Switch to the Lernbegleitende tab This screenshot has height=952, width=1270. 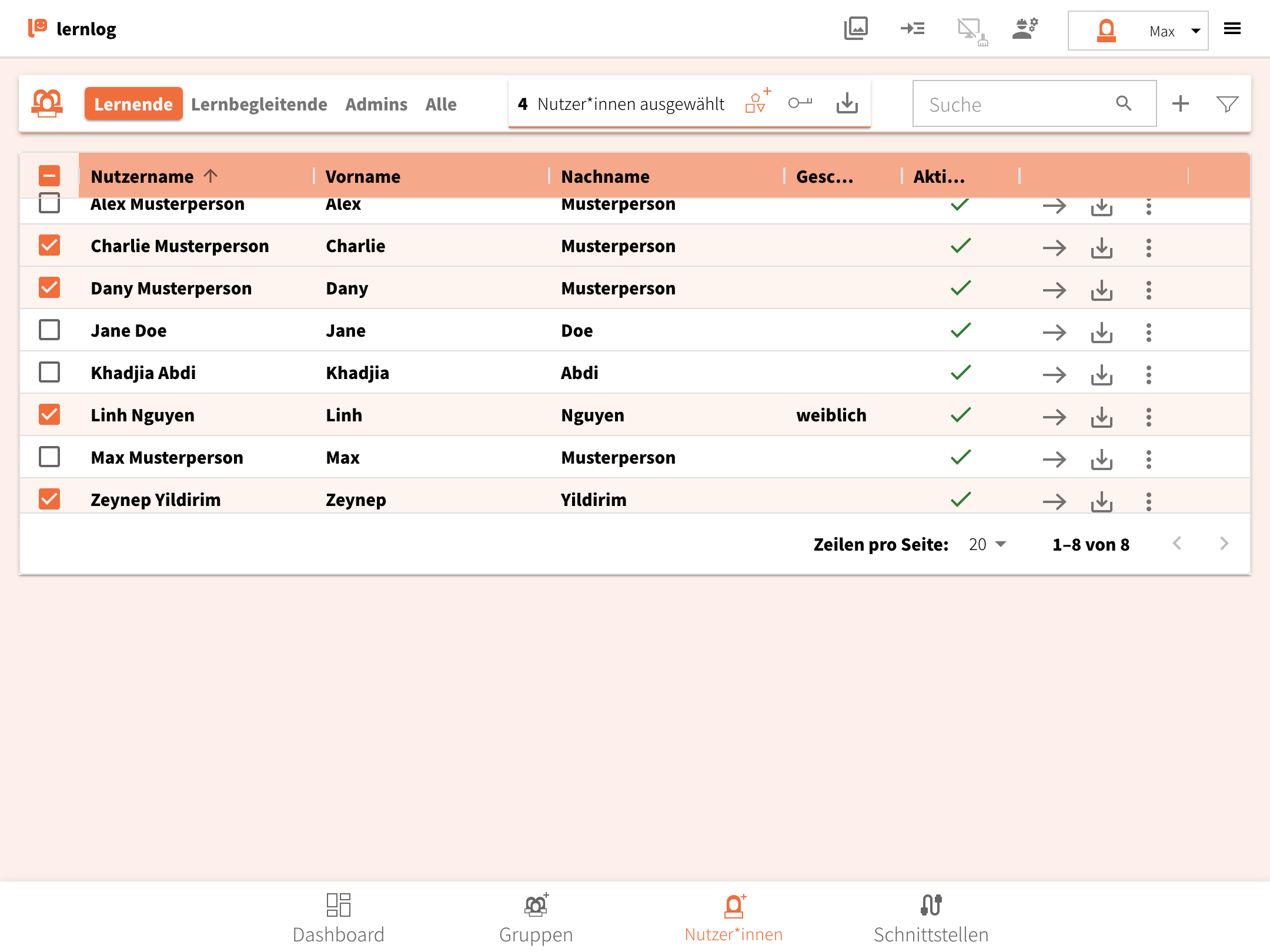[259, 104]
